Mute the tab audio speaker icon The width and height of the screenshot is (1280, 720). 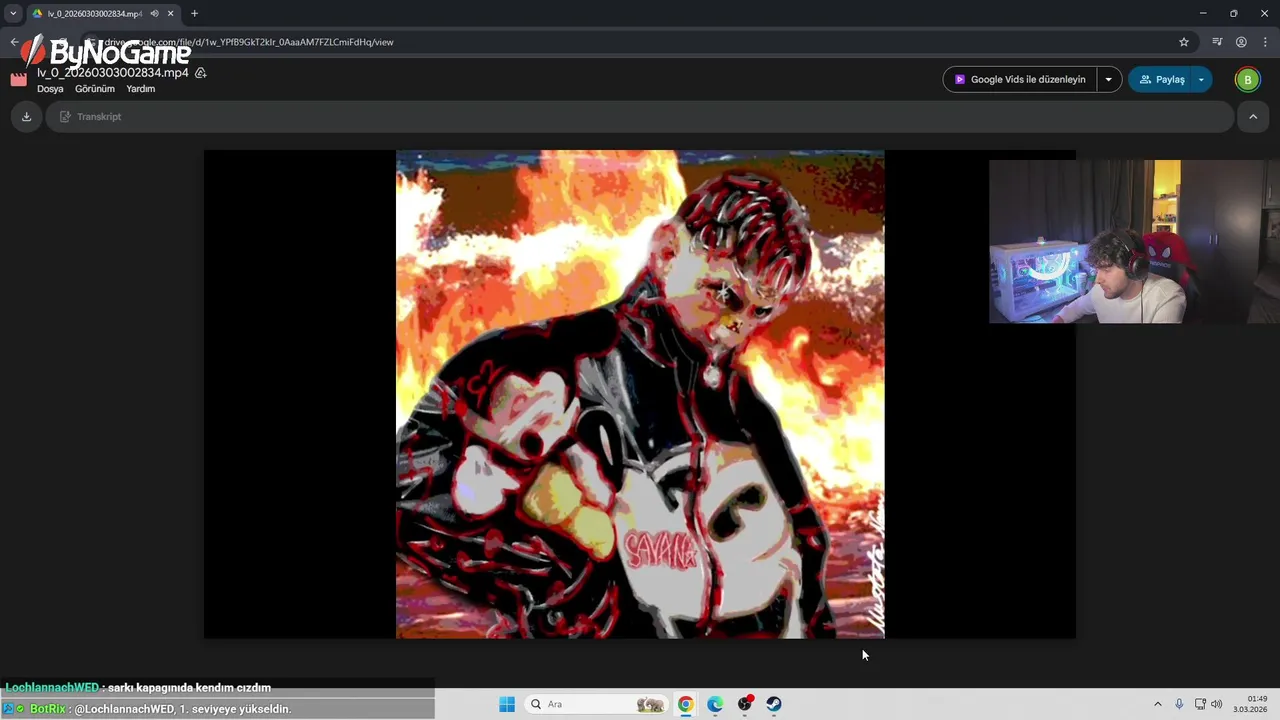pyautogui.click(x=154, y=14)
